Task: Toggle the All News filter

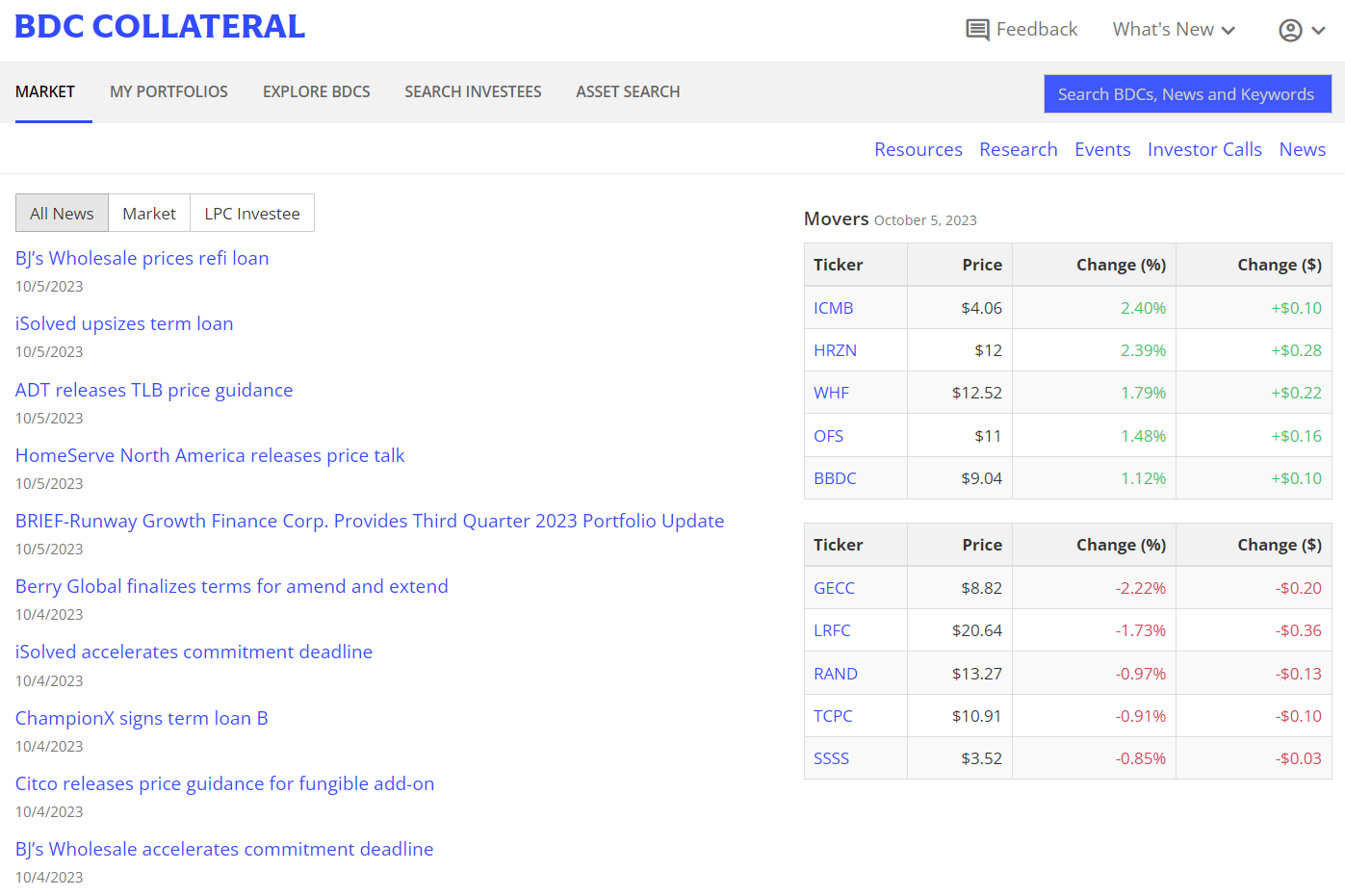Action: [x=62, y=214]
